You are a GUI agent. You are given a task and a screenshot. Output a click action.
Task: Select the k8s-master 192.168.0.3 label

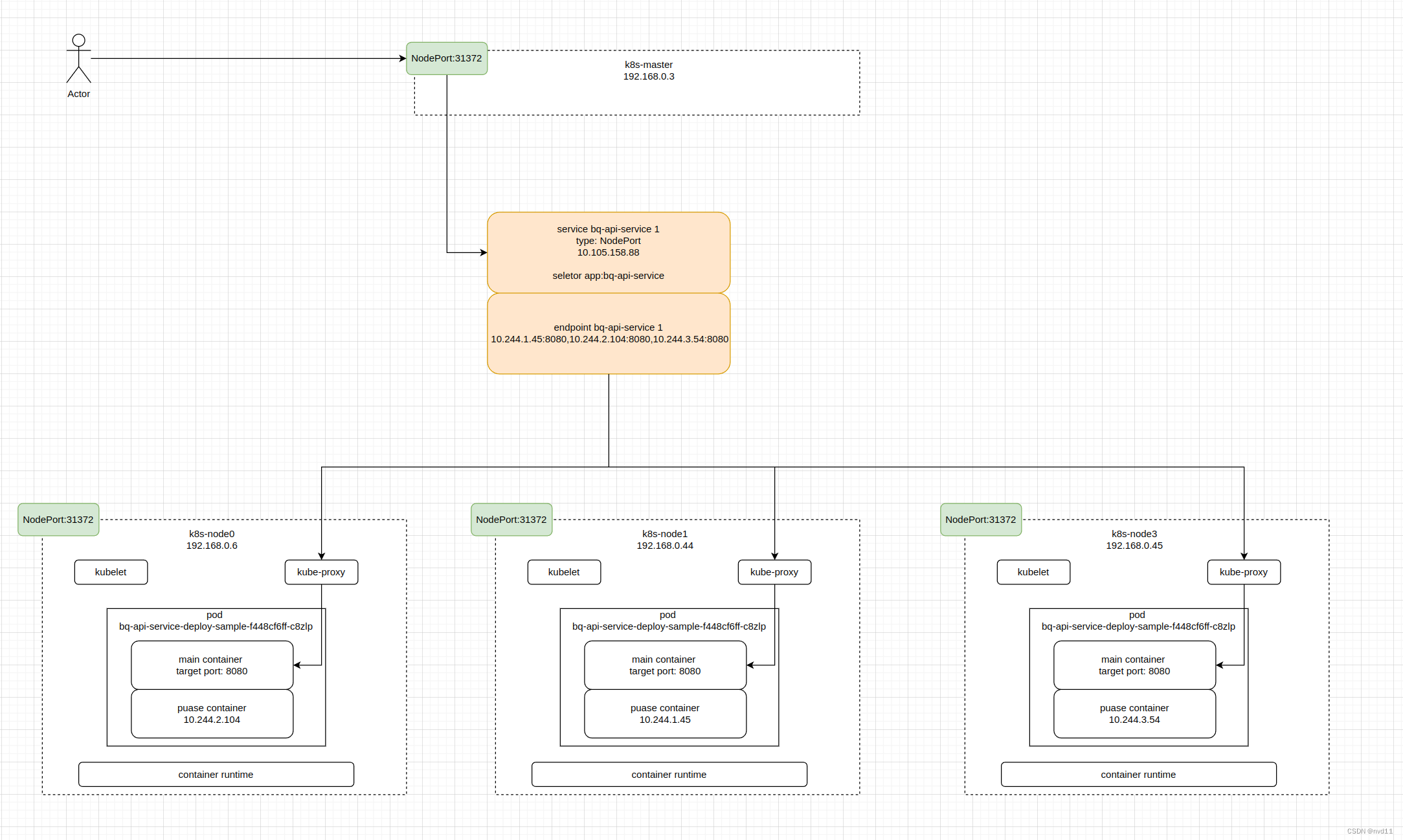point(649,71)
